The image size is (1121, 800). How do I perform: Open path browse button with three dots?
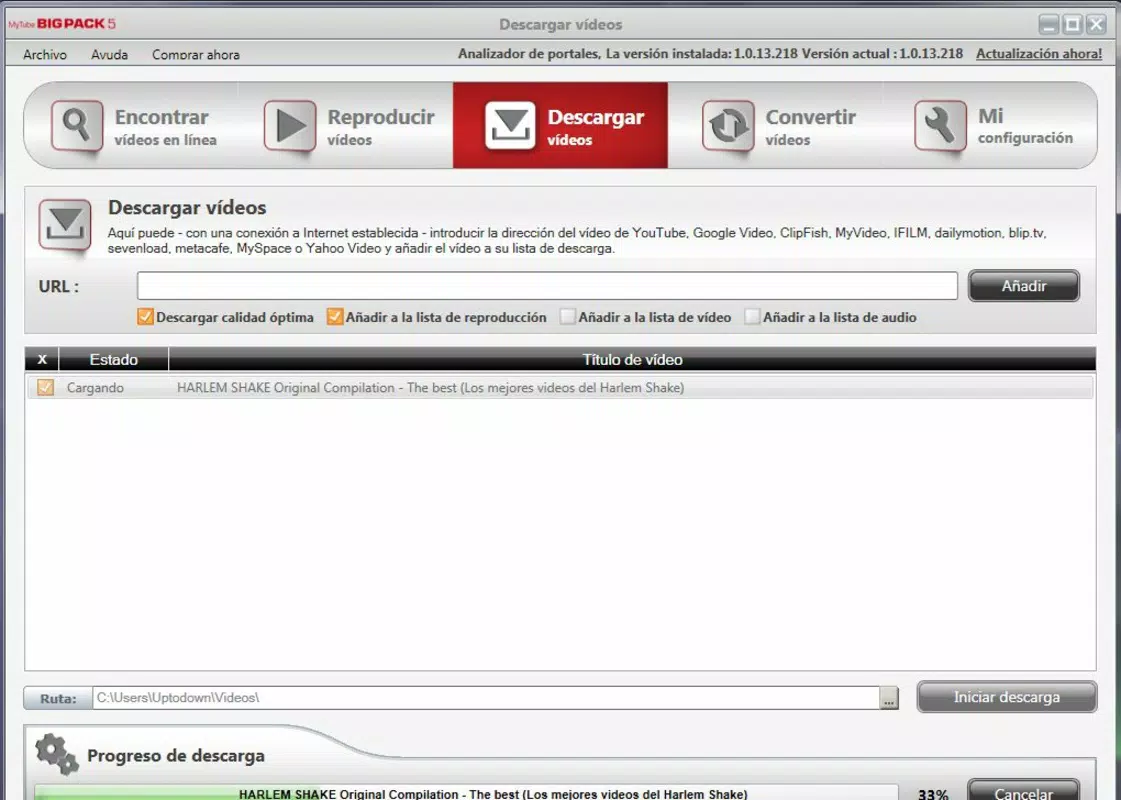(889, 698)
